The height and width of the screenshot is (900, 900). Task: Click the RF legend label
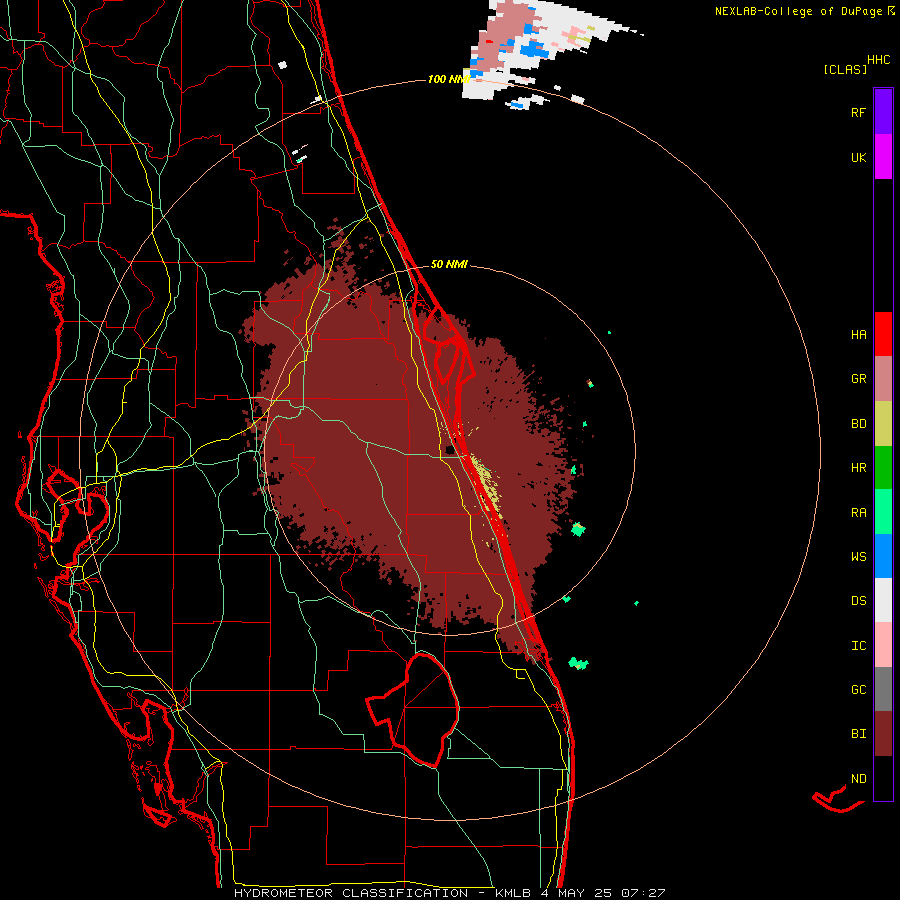858,112
